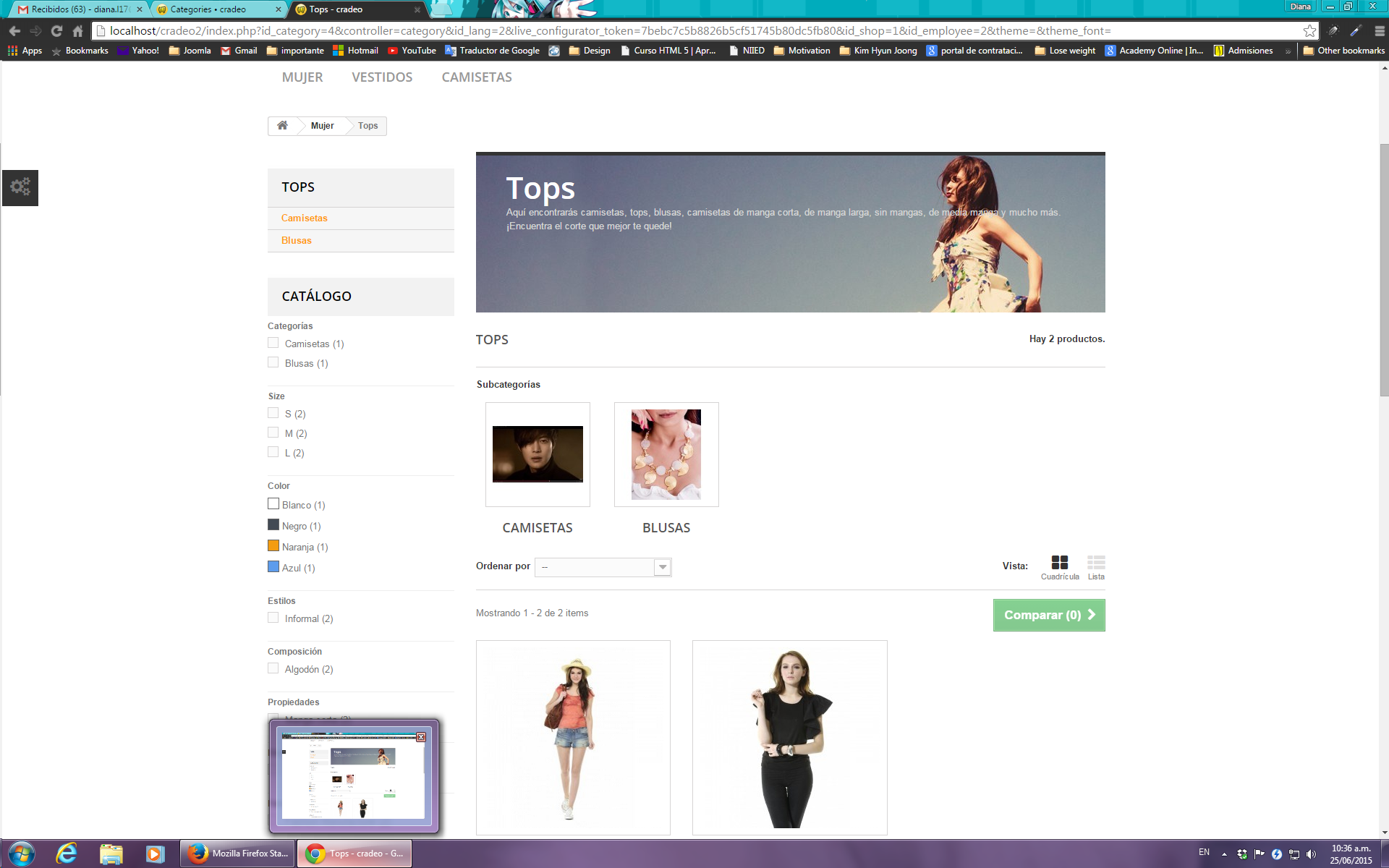Reload the page in browser
Image resolution: width=1389 pixels, height=868 pixels.
pos(56,31)
